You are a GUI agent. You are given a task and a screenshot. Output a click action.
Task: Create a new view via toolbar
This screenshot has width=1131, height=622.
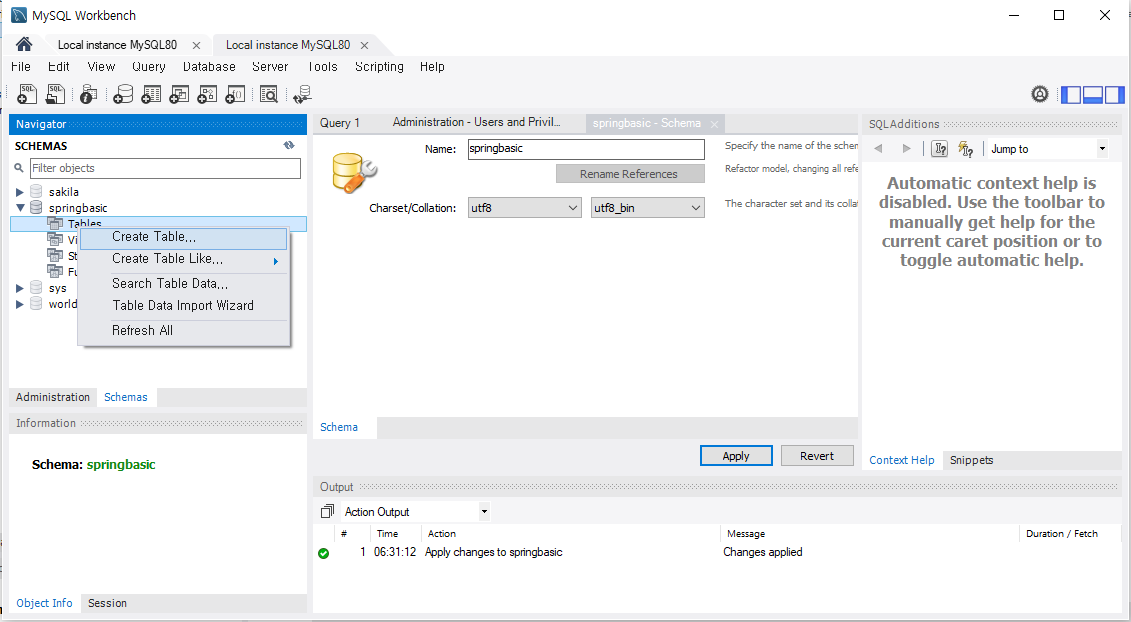click(x=179, y=94)
